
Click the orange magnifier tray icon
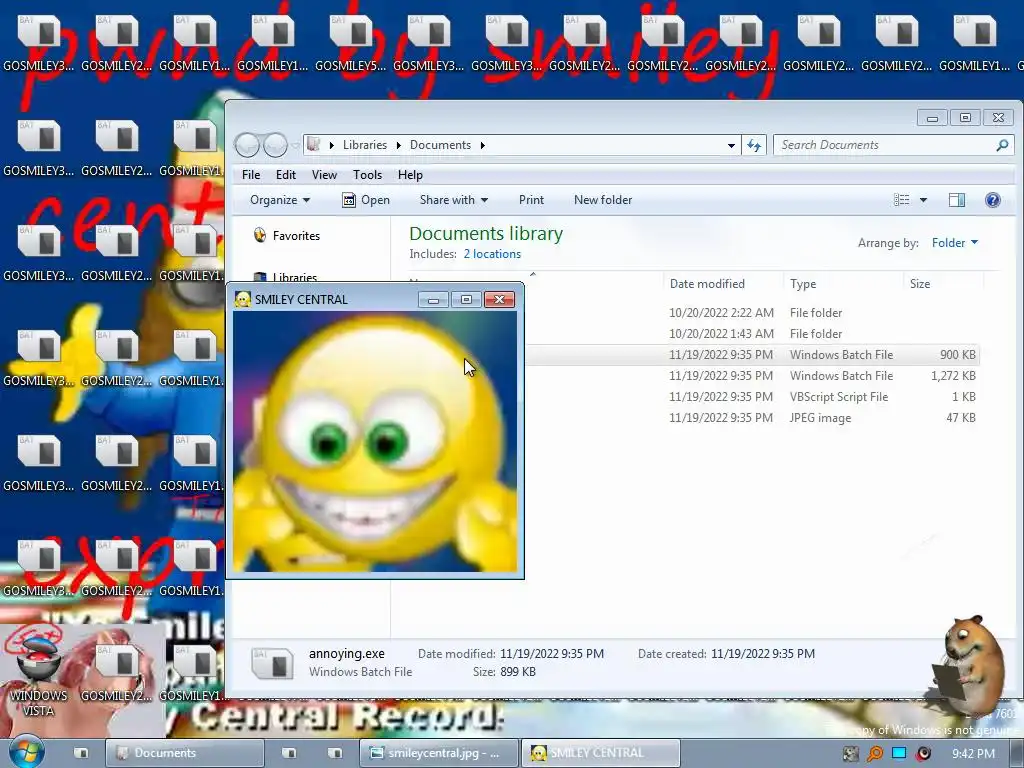(x=874, y=754)
